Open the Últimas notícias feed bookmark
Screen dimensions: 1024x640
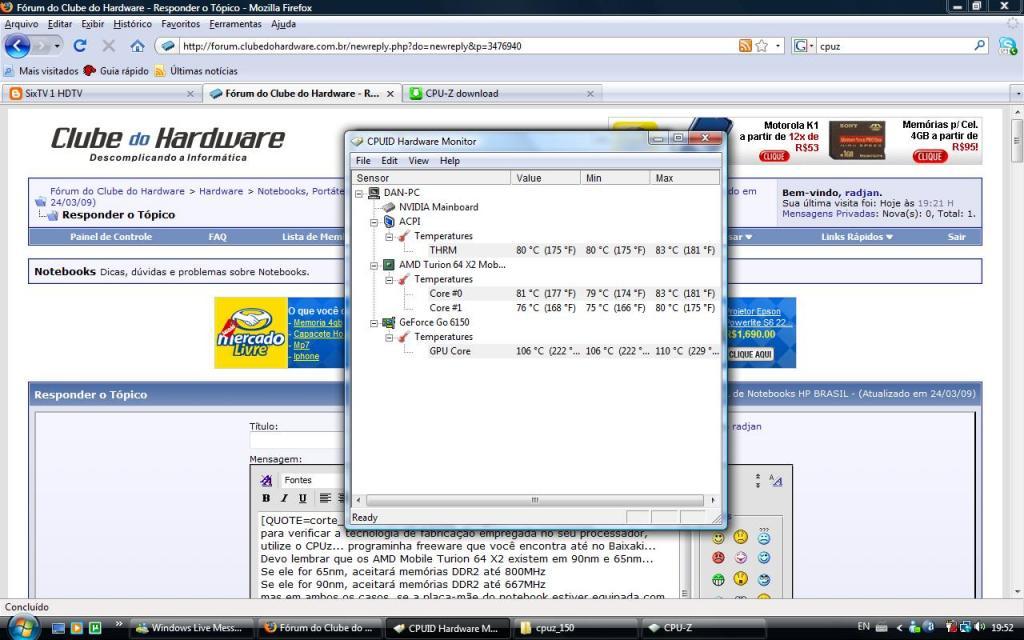197,71
